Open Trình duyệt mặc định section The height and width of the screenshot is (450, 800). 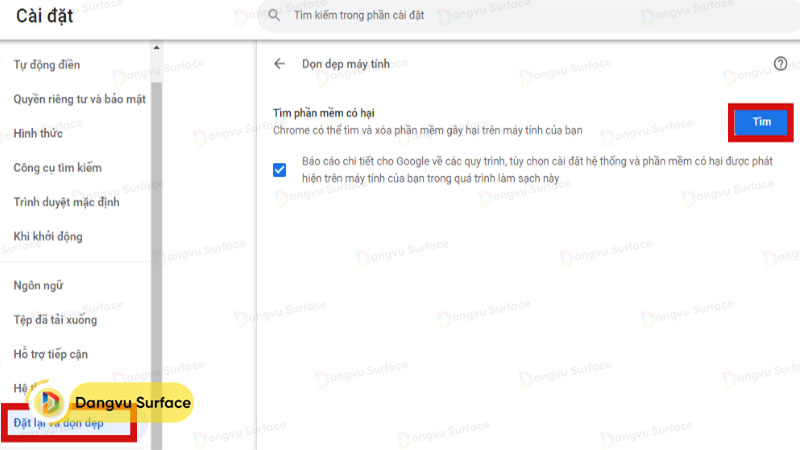tap(66, 202)
